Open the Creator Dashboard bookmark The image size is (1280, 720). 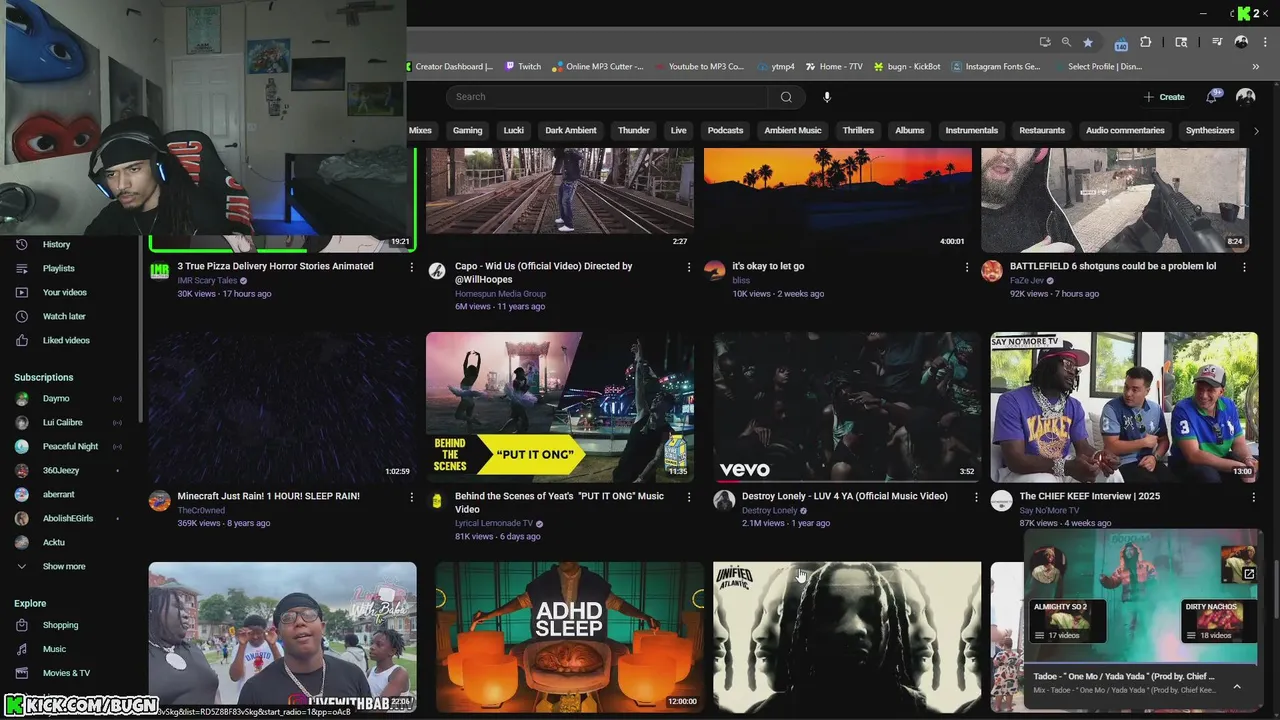pyautogui.click(x=448, y=67)
